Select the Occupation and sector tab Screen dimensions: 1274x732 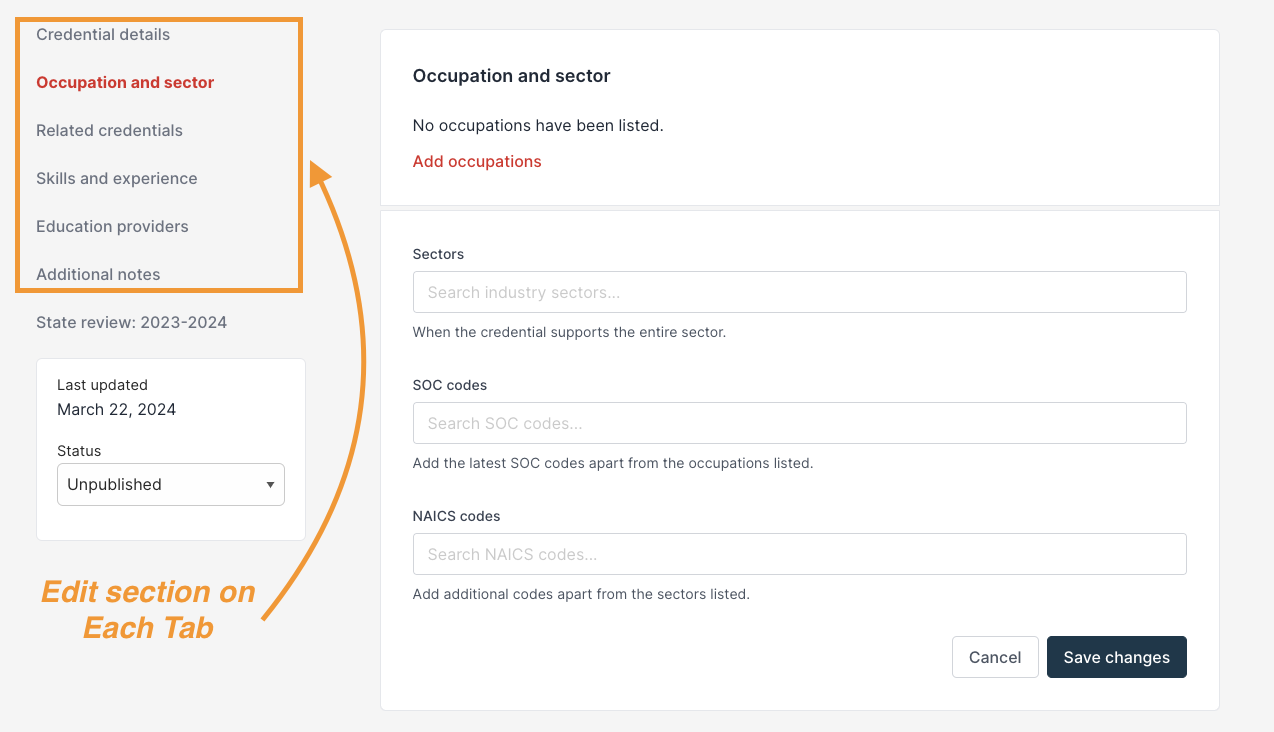pos(125,83)
